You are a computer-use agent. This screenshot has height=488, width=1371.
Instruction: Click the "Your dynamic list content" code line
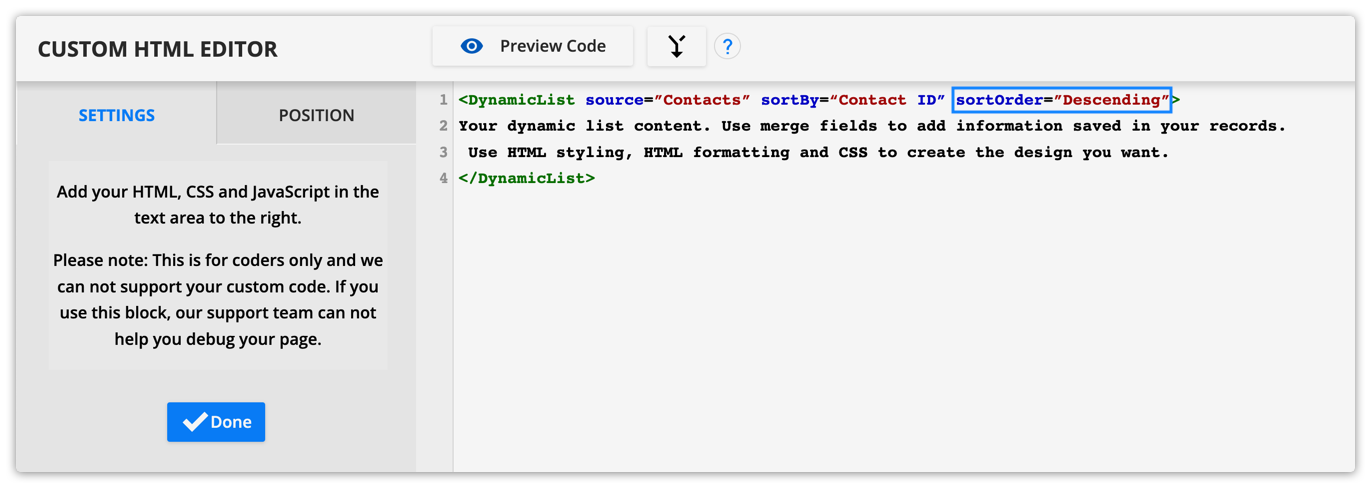(x=872, y=126)
